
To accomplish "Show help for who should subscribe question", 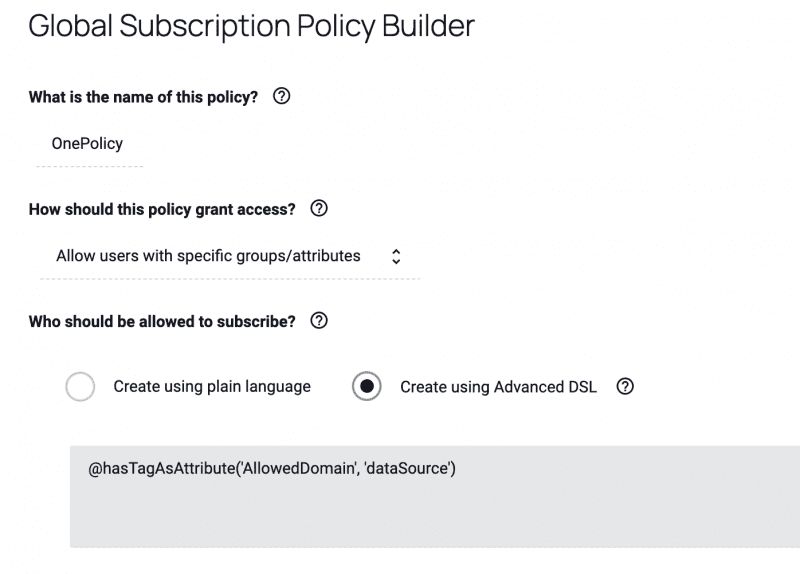I will [319, 320].
